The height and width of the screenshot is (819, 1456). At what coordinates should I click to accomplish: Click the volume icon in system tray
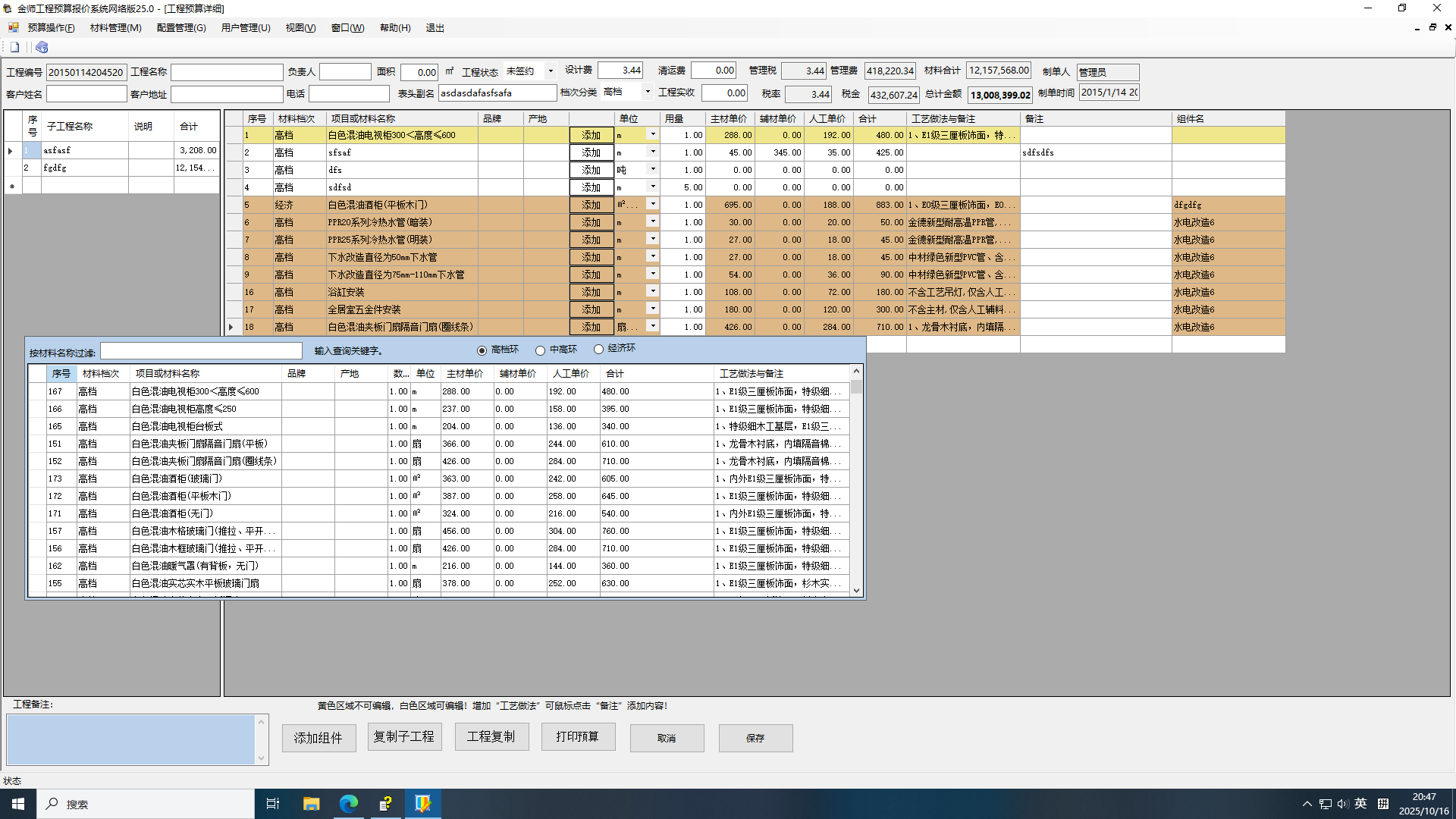[x=1342, y=804]
